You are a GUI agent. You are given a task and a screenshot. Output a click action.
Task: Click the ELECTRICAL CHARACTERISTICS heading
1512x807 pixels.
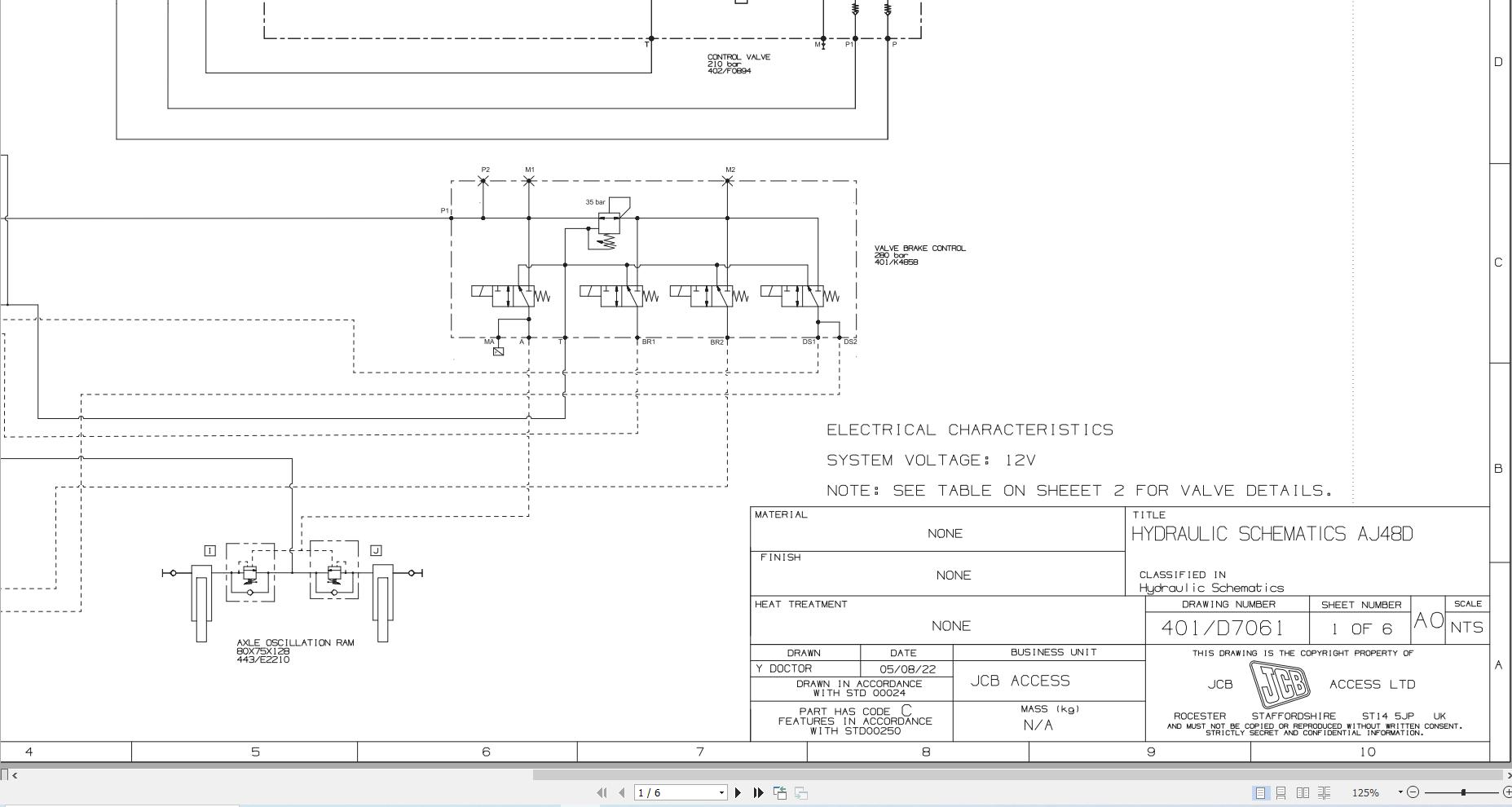click(970, 430)
